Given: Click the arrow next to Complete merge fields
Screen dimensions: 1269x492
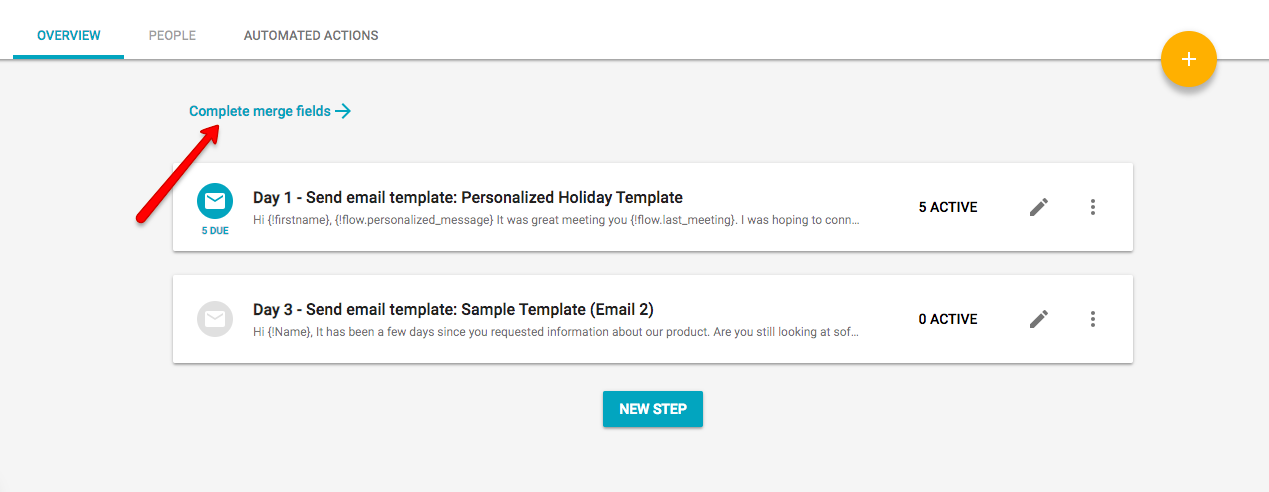Looking at the screenshot, I should (343, 111).
